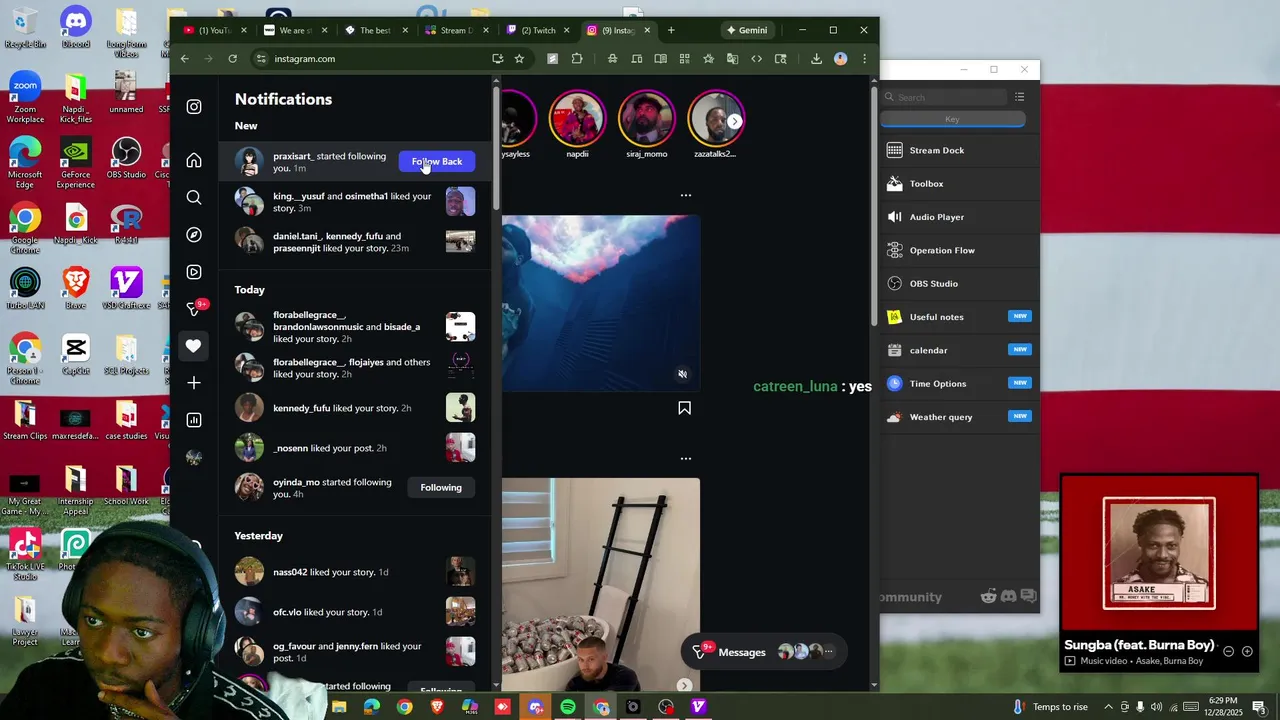The height and width of the screenshot is (720, 1280).
Task: Open nass042 liked your story notification
Action: (356, 572)
